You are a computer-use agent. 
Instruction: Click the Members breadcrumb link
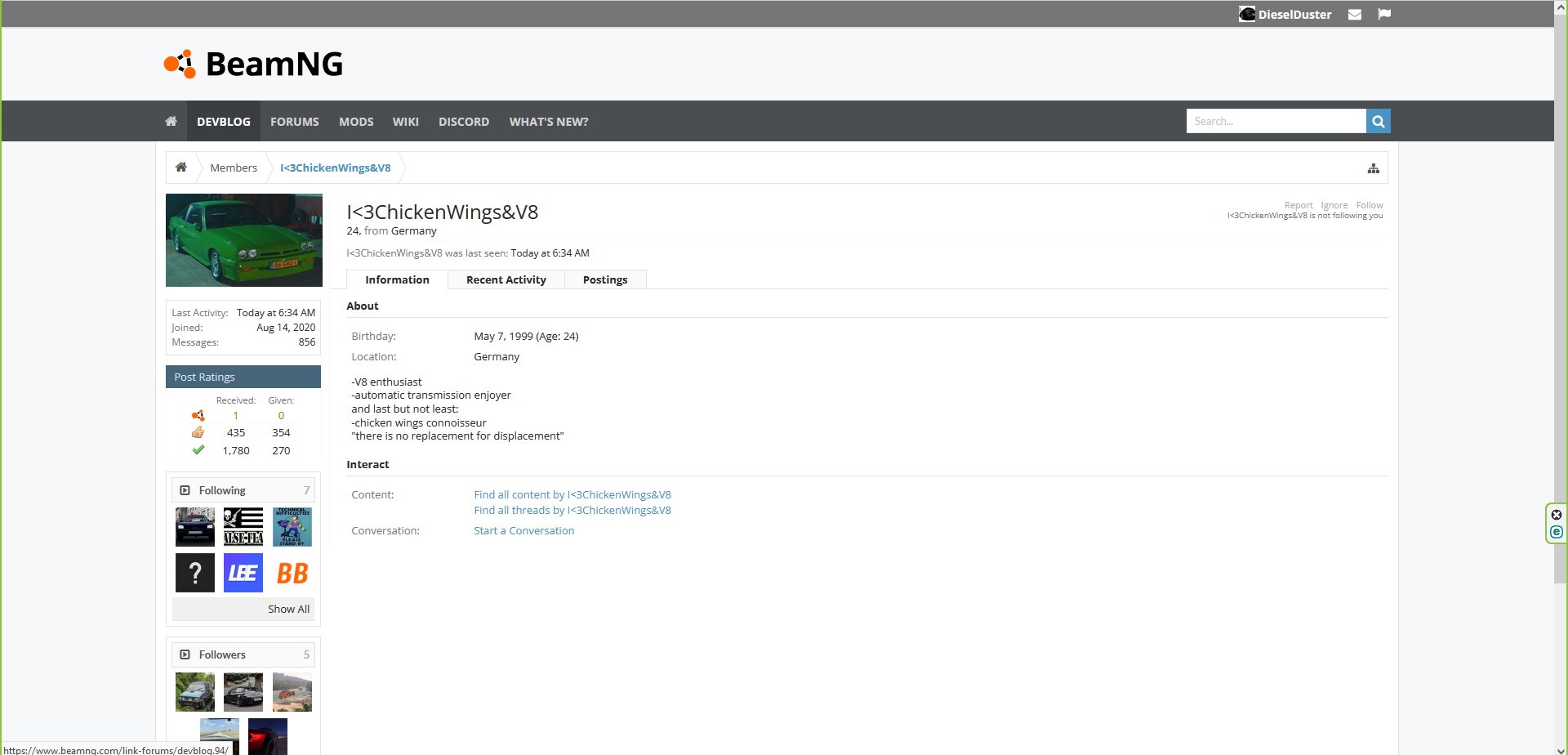point(234,168)
